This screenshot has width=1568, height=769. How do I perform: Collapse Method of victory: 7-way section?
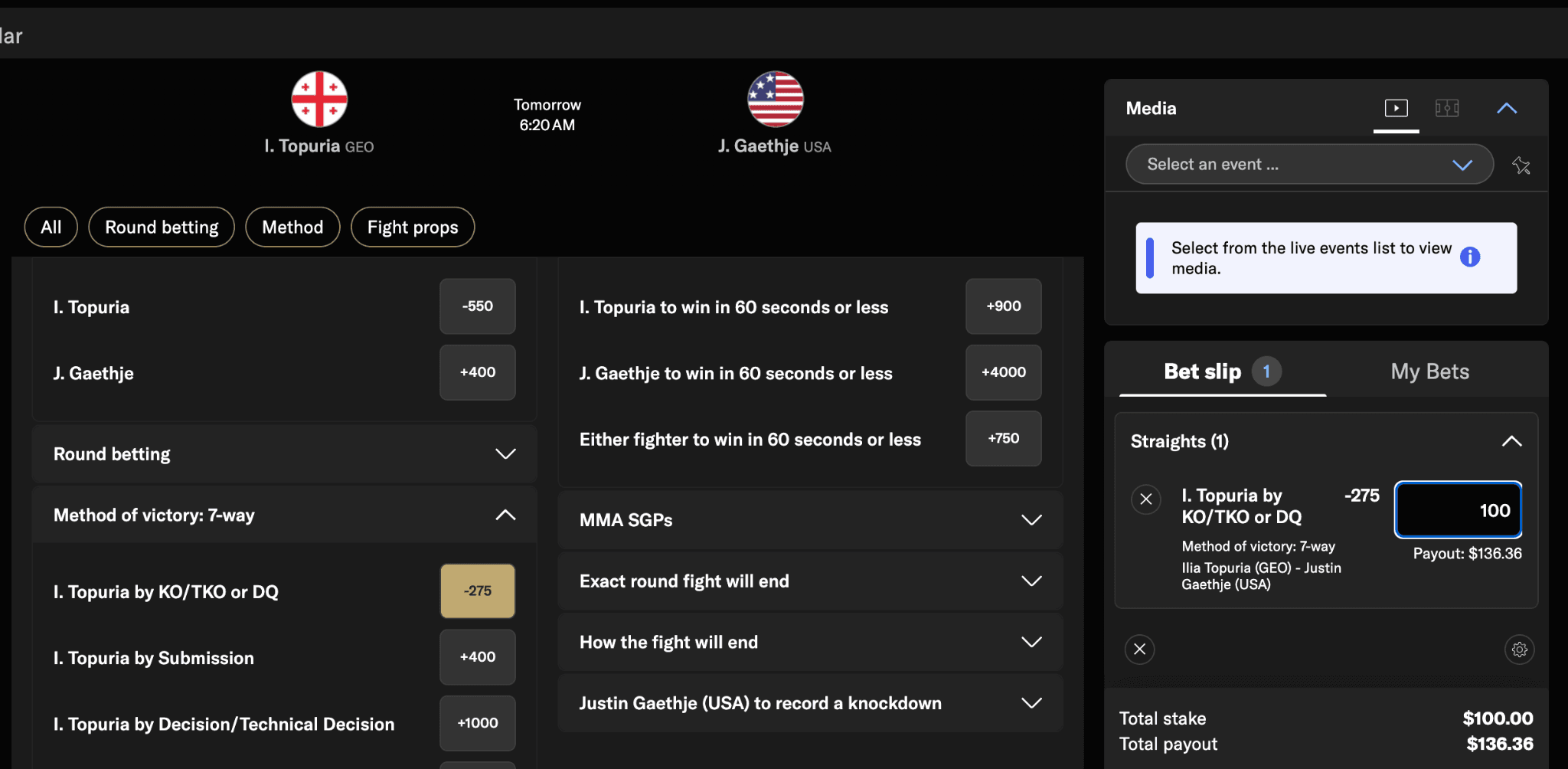click(x=284, y=515)
